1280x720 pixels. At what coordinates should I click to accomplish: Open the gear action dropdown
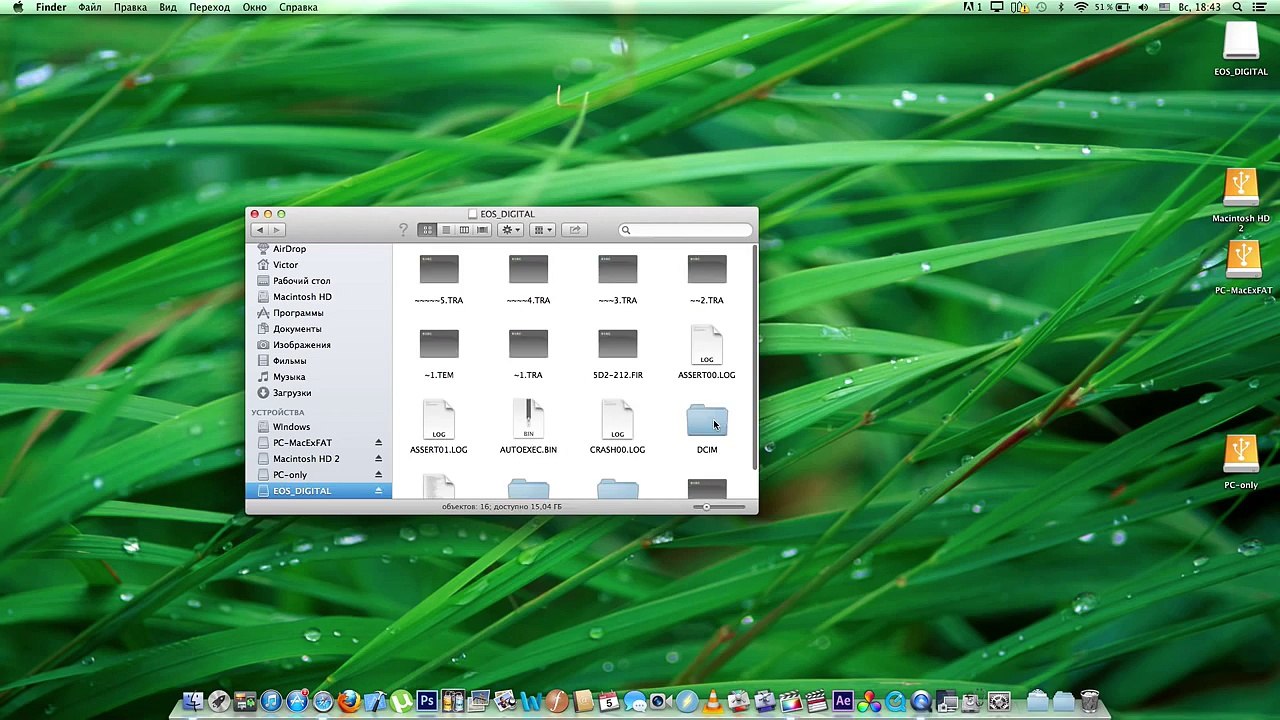click(510, 230)
